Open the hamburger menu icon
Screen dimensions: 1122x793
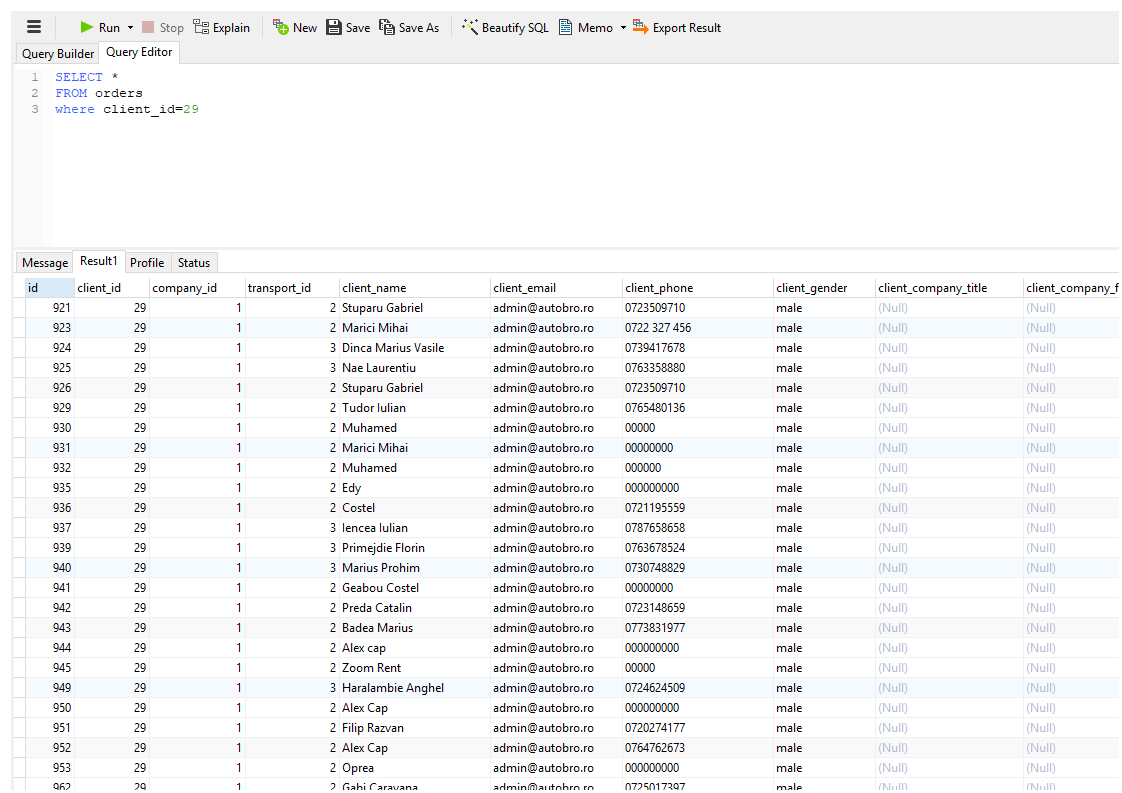pyautogui.click(x=34, y=27)
